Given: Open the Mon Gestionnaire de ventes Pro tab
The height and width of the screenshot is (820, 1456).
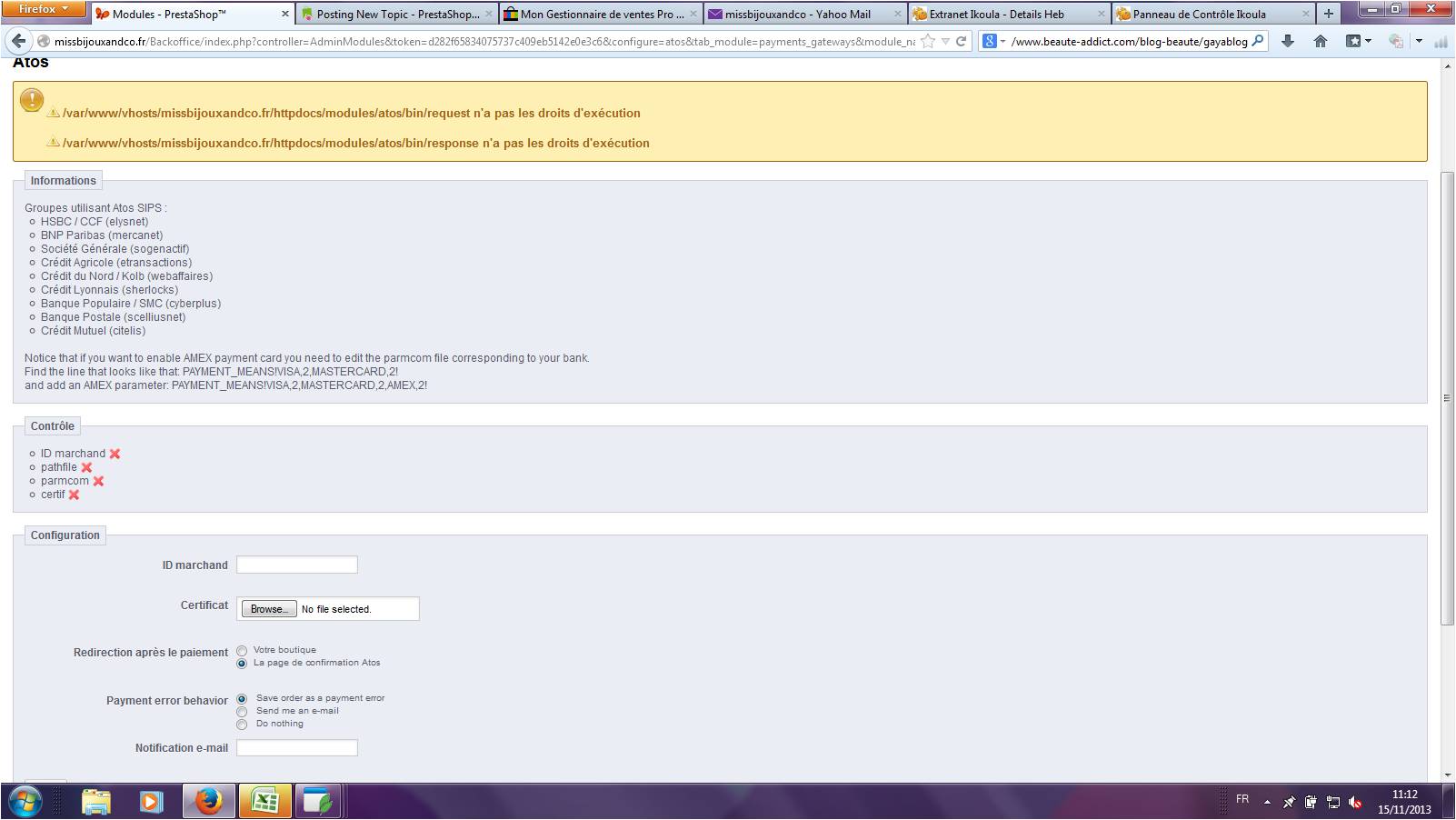Looking at the screenshot, I should [x=601, y=14].
